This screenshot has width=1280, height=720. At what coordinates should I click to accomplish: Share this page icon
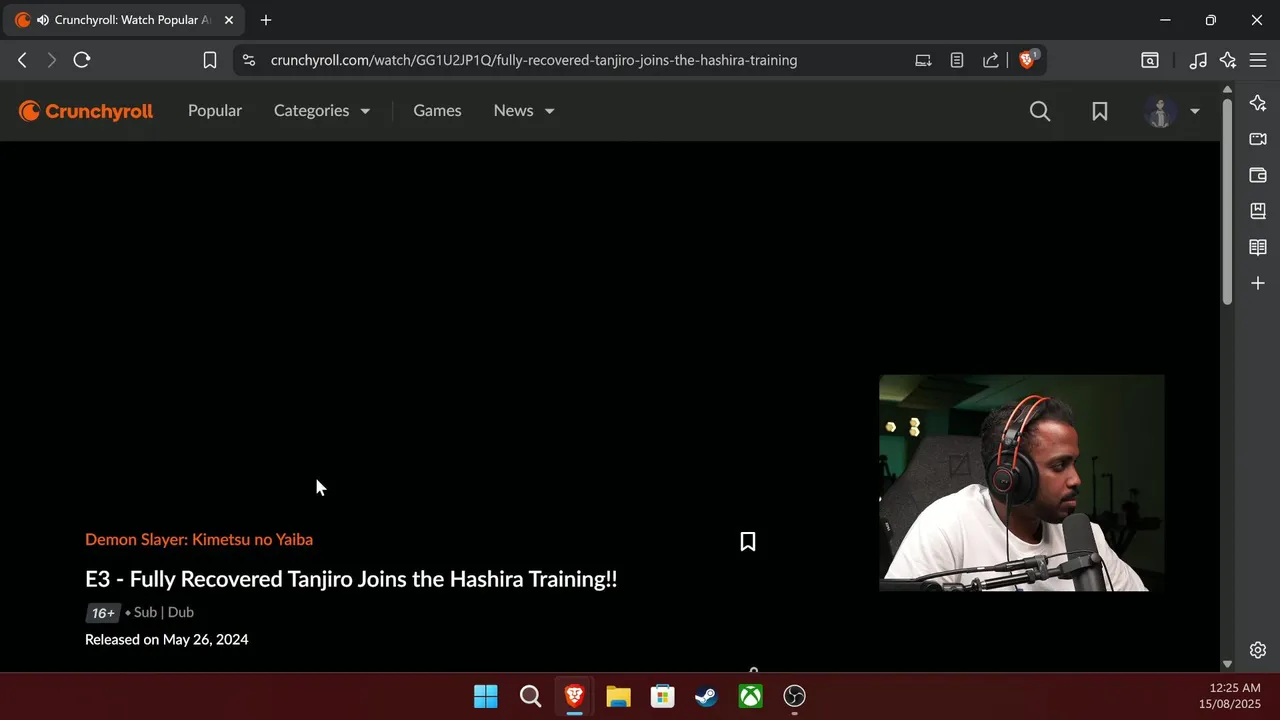click(991, 60)
